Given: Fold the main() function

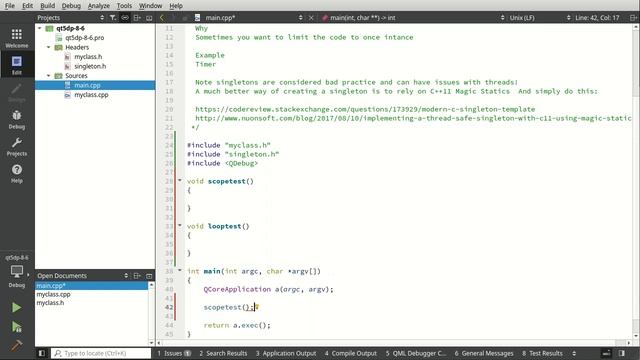Looking at the screenshot, I should tap(180, 270).
